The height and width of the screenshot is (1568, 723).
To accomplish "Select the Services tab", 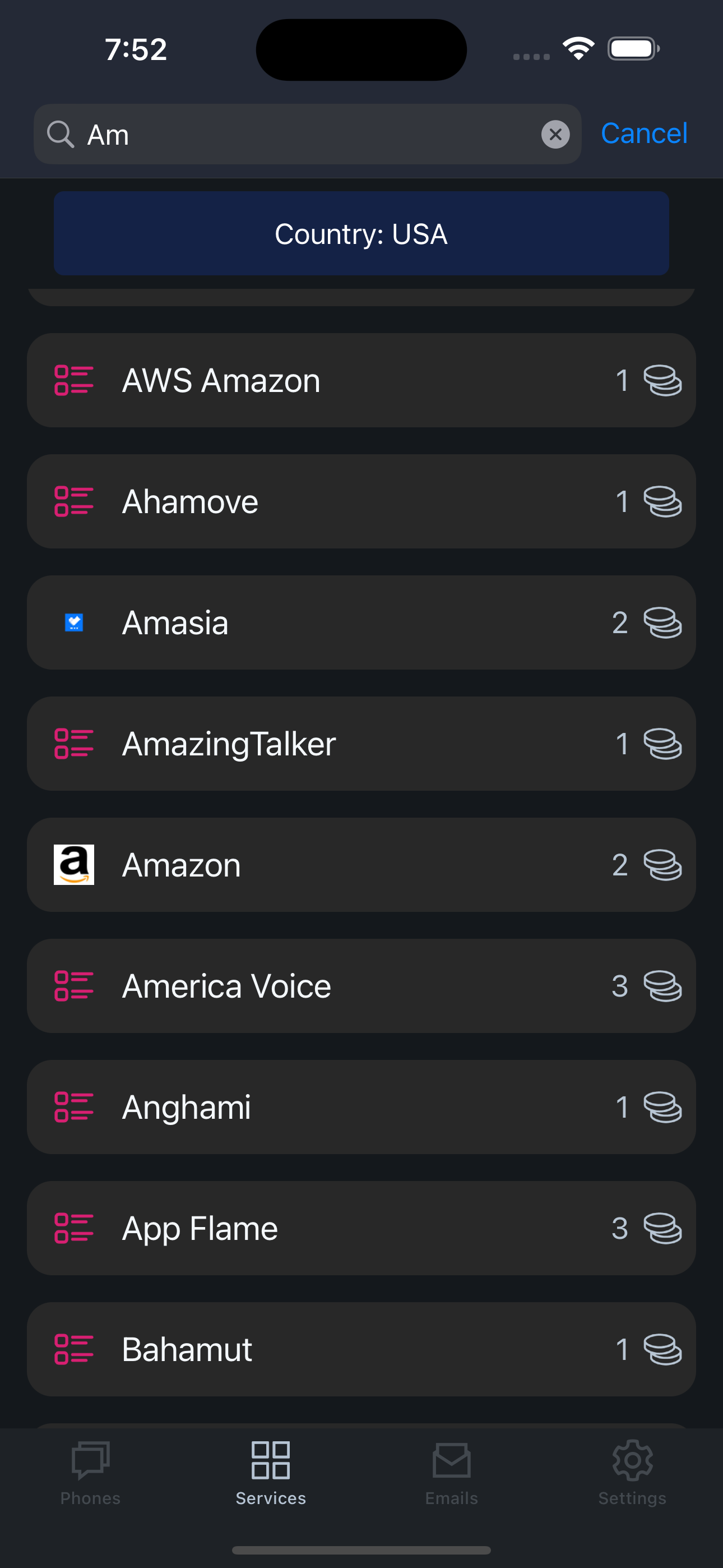I will coord(270,1473).
